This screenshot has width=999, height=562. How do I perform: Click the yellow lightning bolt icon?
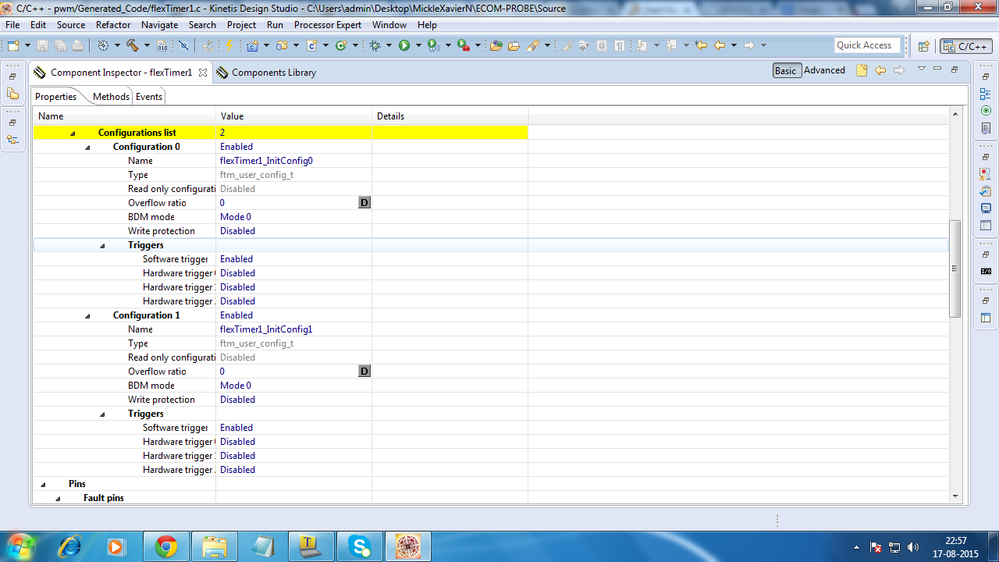pos(229,45)
